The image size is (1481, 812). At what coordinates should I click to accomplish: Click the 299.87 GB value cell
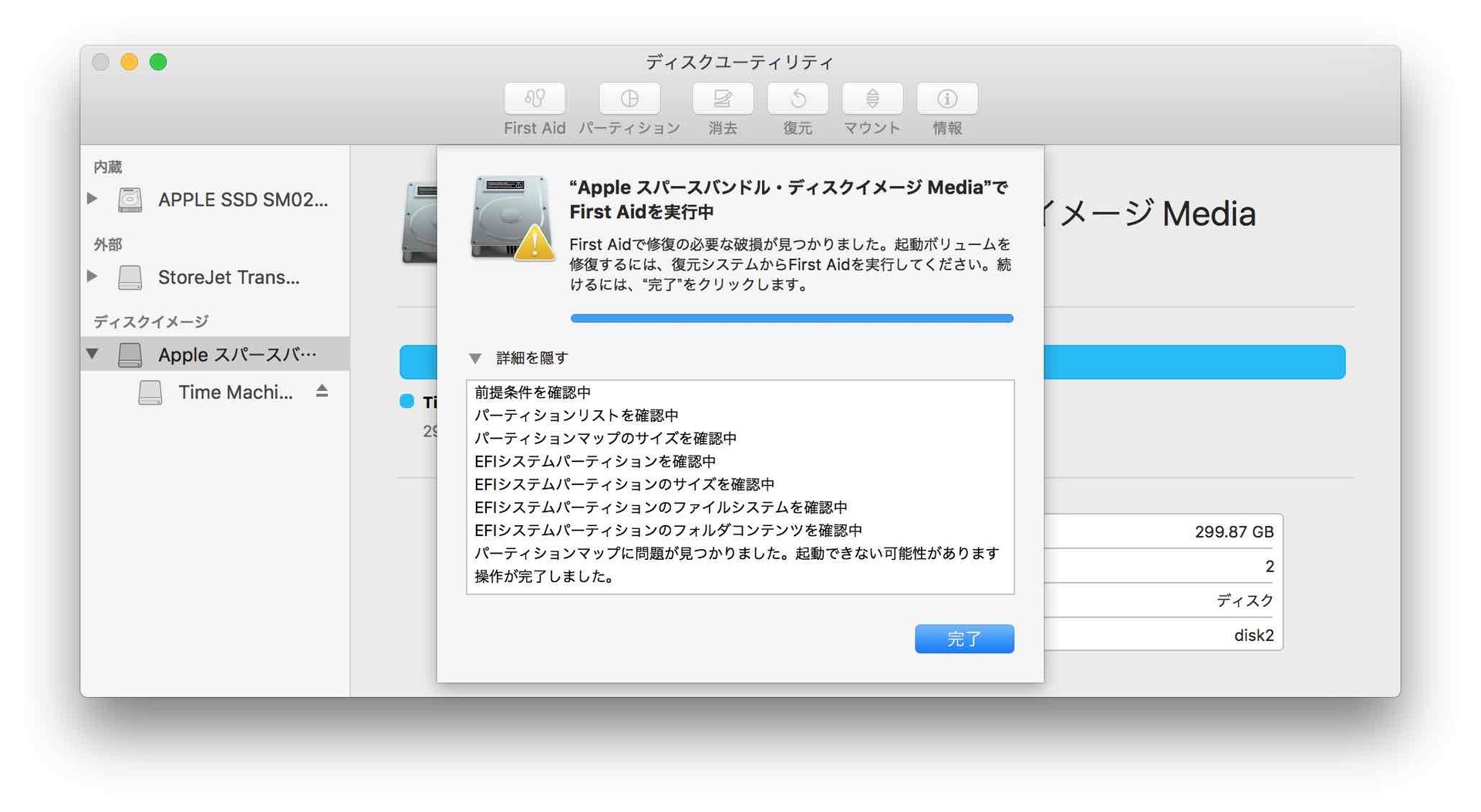point(1233,532)
